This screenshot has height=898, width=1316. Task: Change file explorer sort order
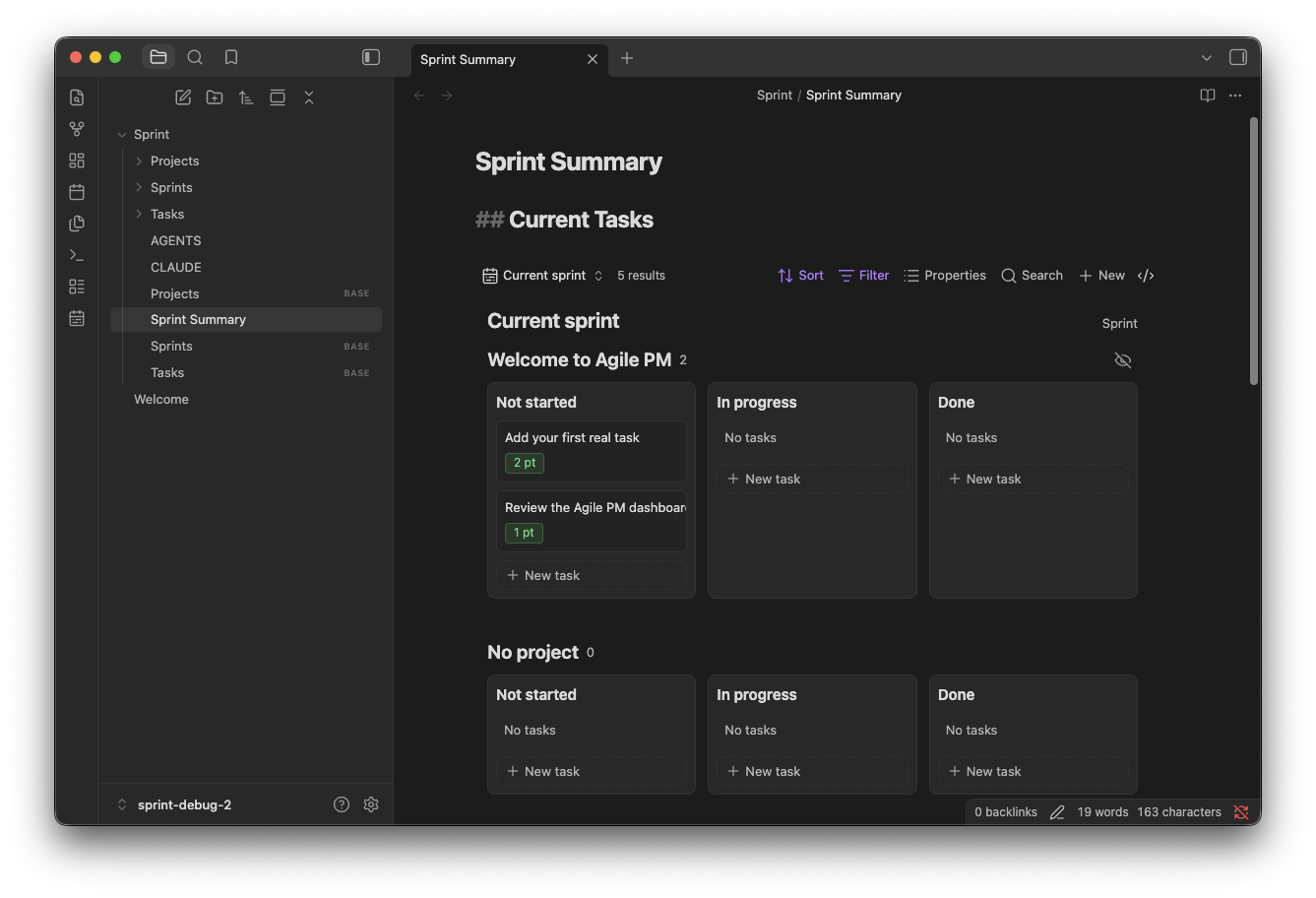246,97
